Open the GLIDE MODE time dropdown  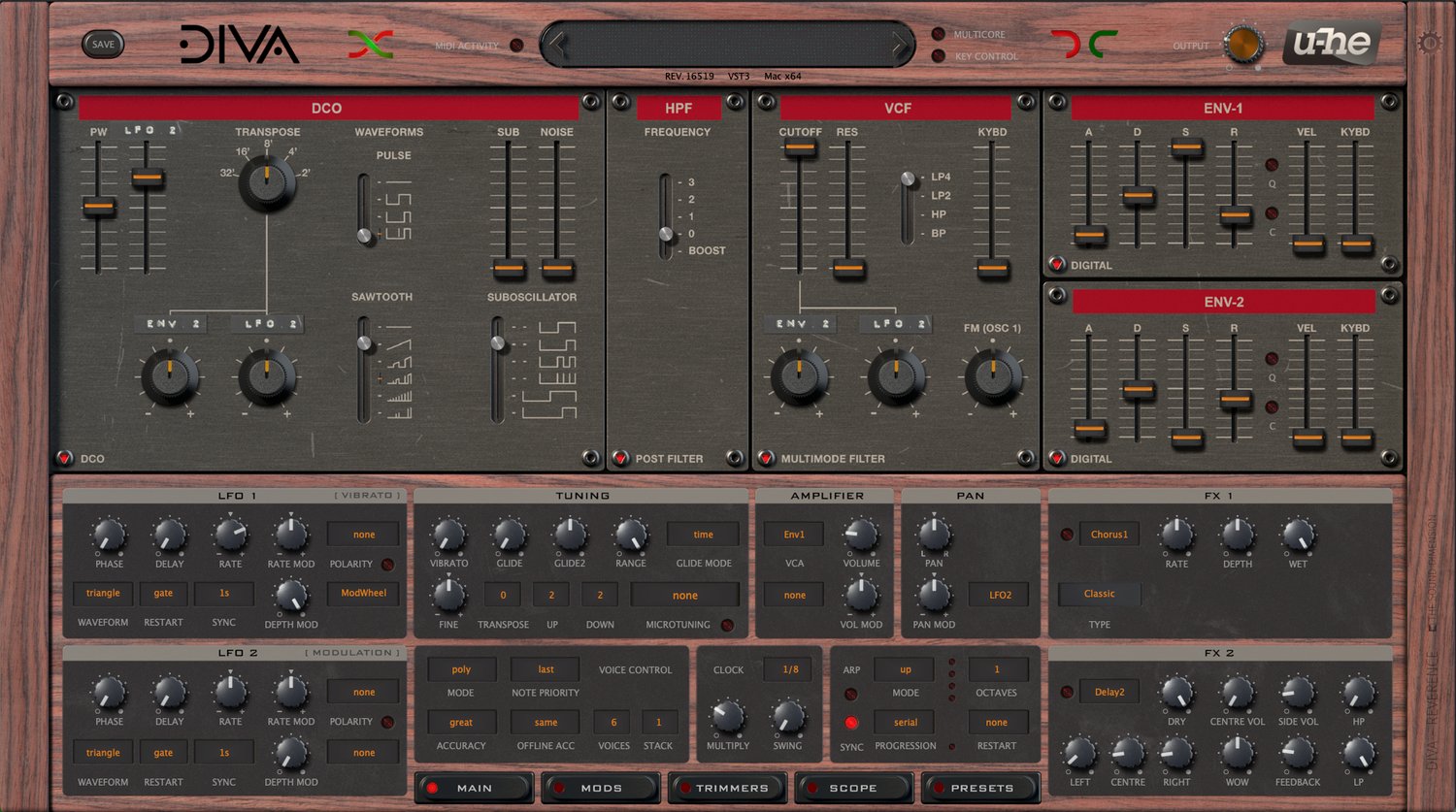click(703, 535)
